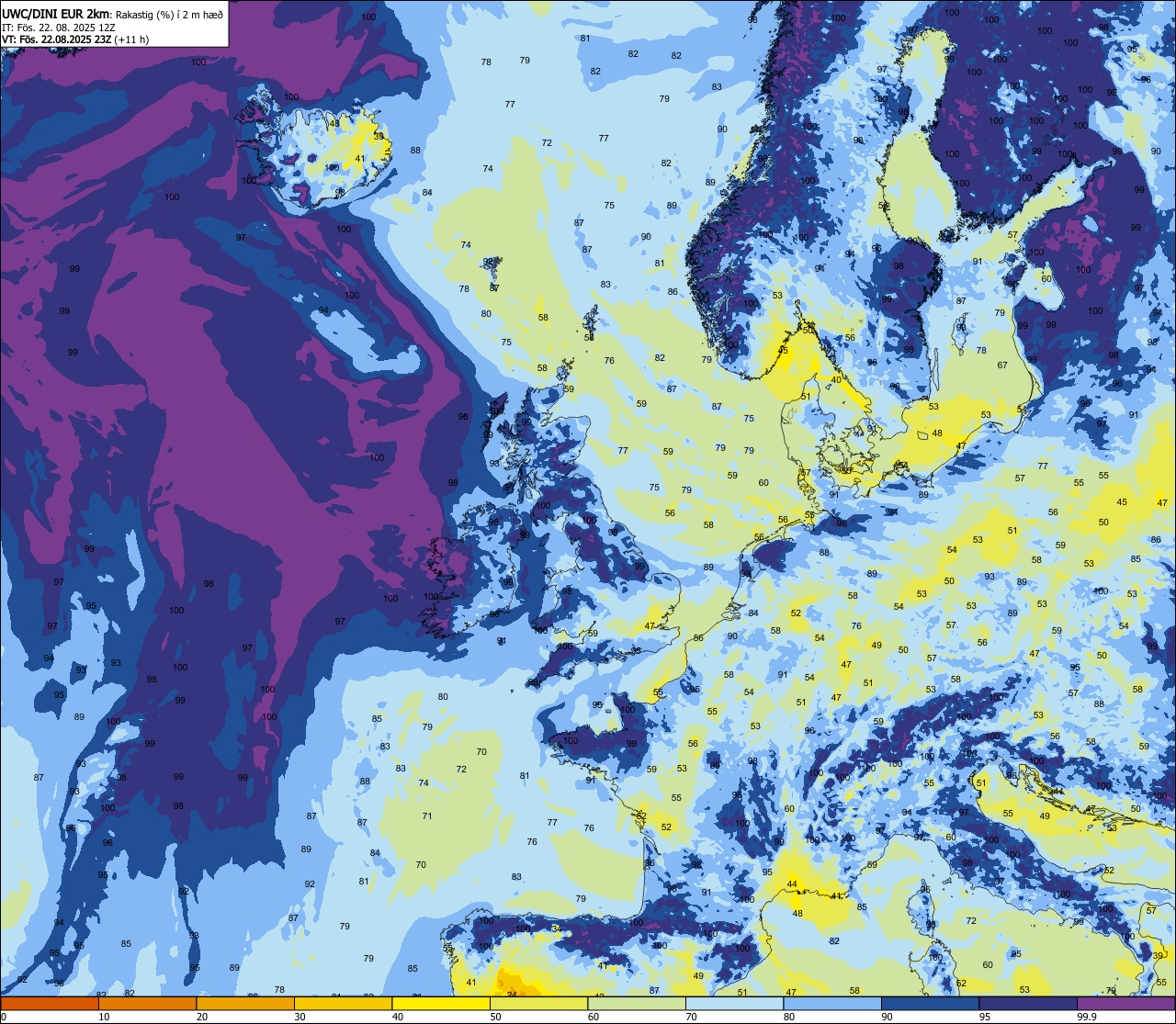The width and height of the screenshot is (1176, 1024).
Task: Click the '70' tick label on the legend
Action: coord(691,1017)
